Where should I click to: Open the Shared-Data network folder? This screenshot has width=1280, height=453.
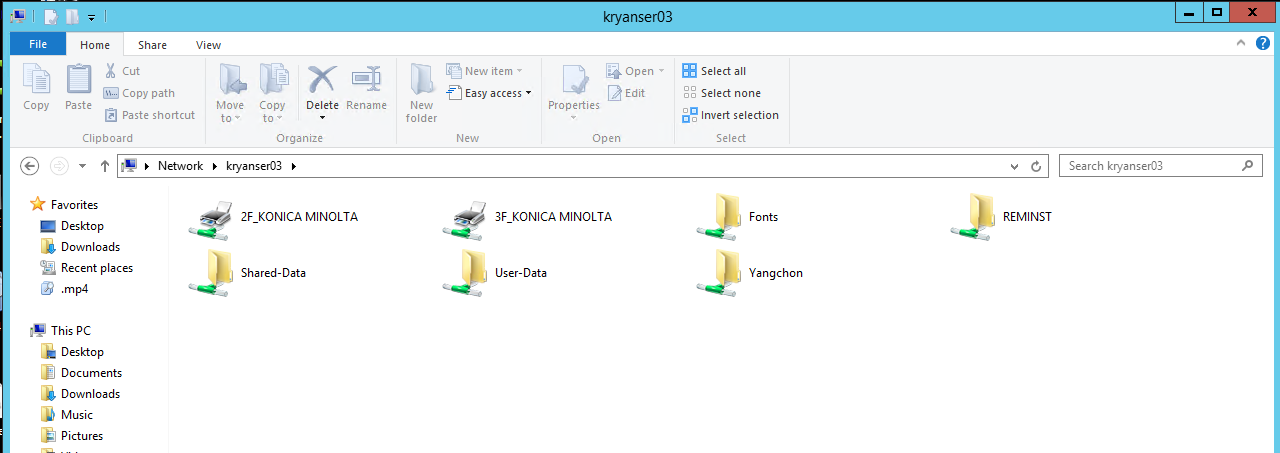(247, 273)
